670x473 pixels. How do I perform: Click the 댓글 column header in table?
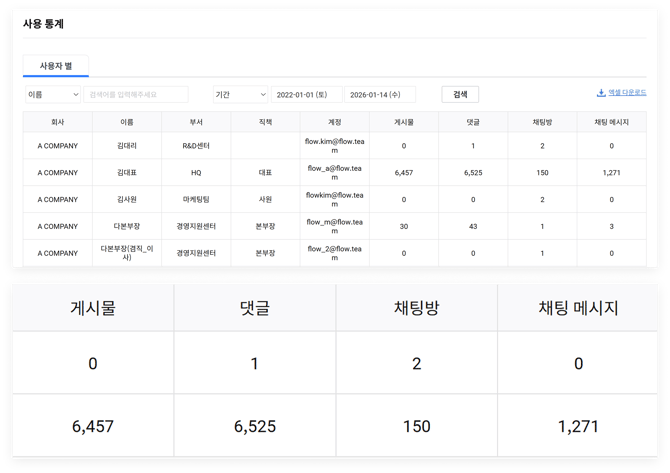click(473, 122)
